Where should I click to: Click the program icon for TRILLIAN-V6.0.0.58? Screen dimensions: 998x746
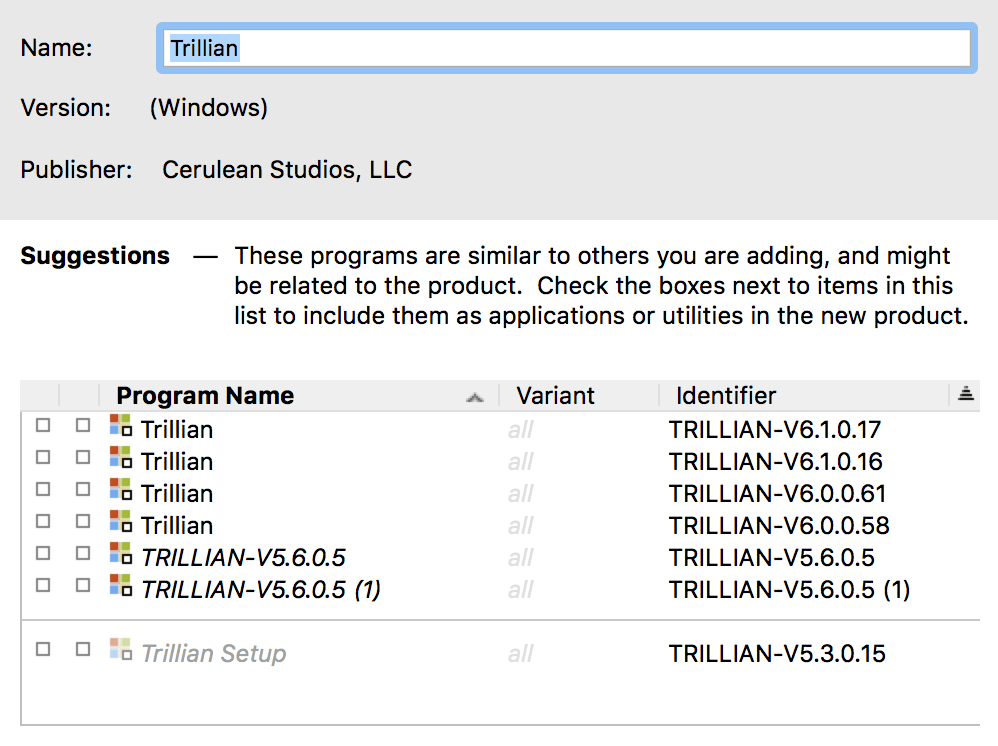click(120, 523)
